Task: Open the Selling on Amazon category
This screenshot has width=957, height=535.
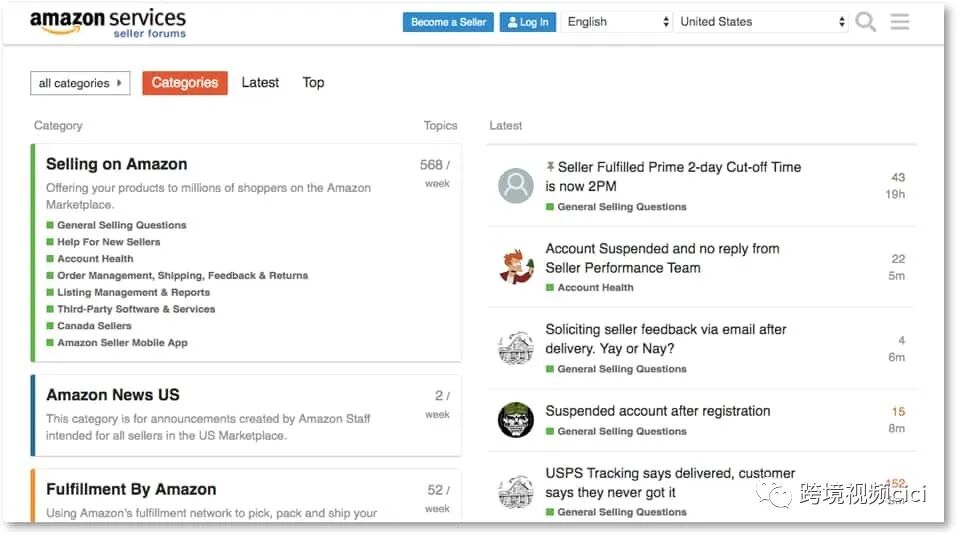Action: coord(117,164)
